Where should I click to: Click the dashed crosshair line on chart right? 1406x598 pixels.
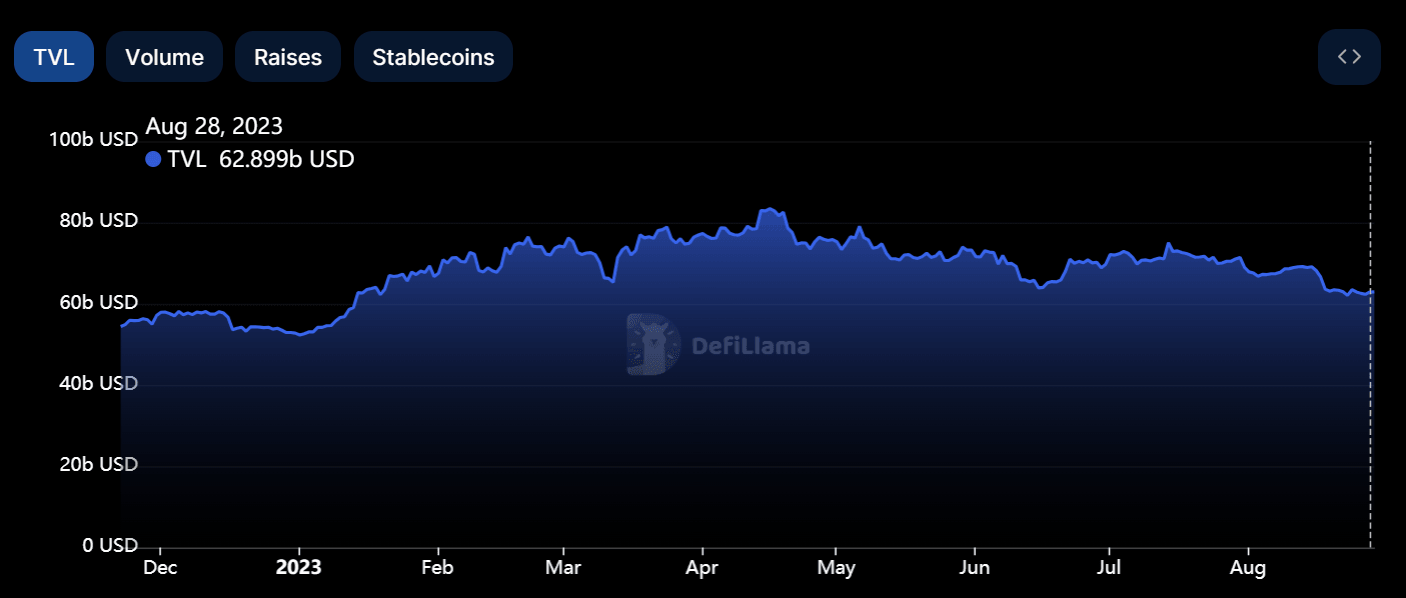[x=1369, y=350]
